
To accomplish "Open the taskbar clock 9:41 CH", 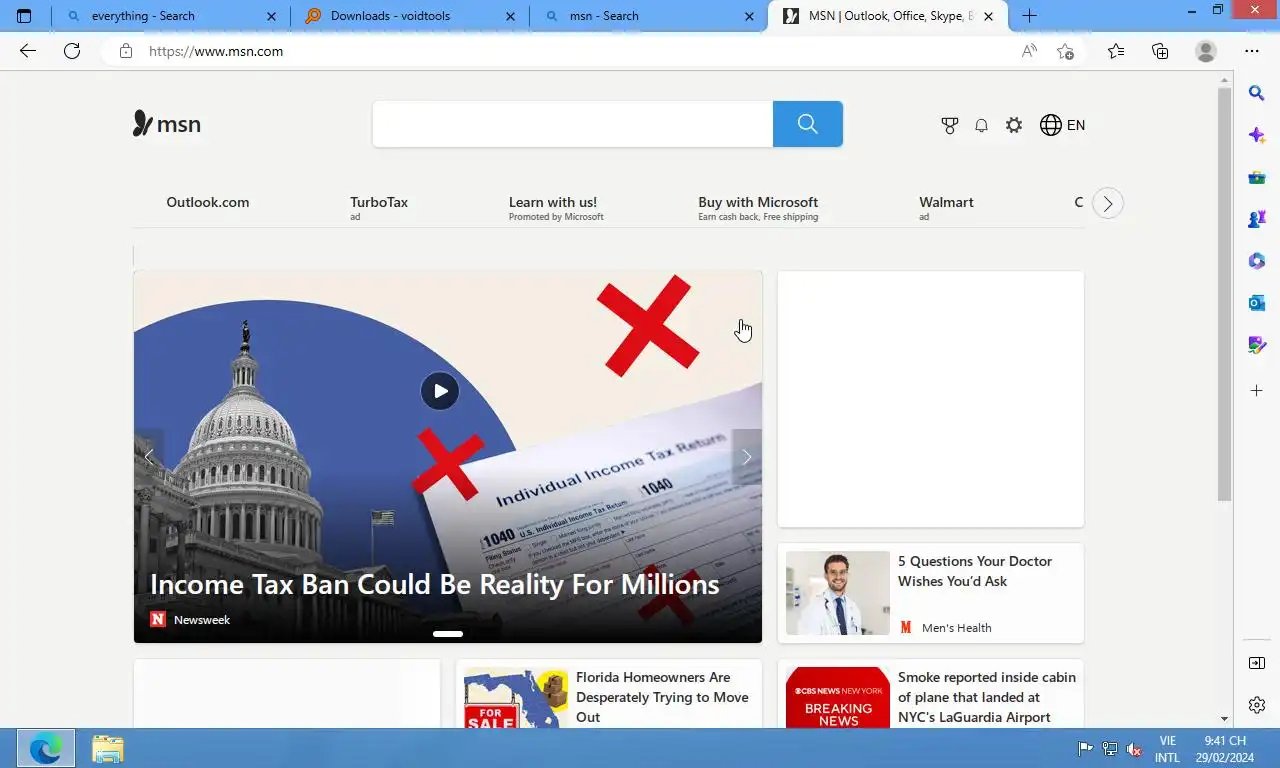I will (1225, 749).
